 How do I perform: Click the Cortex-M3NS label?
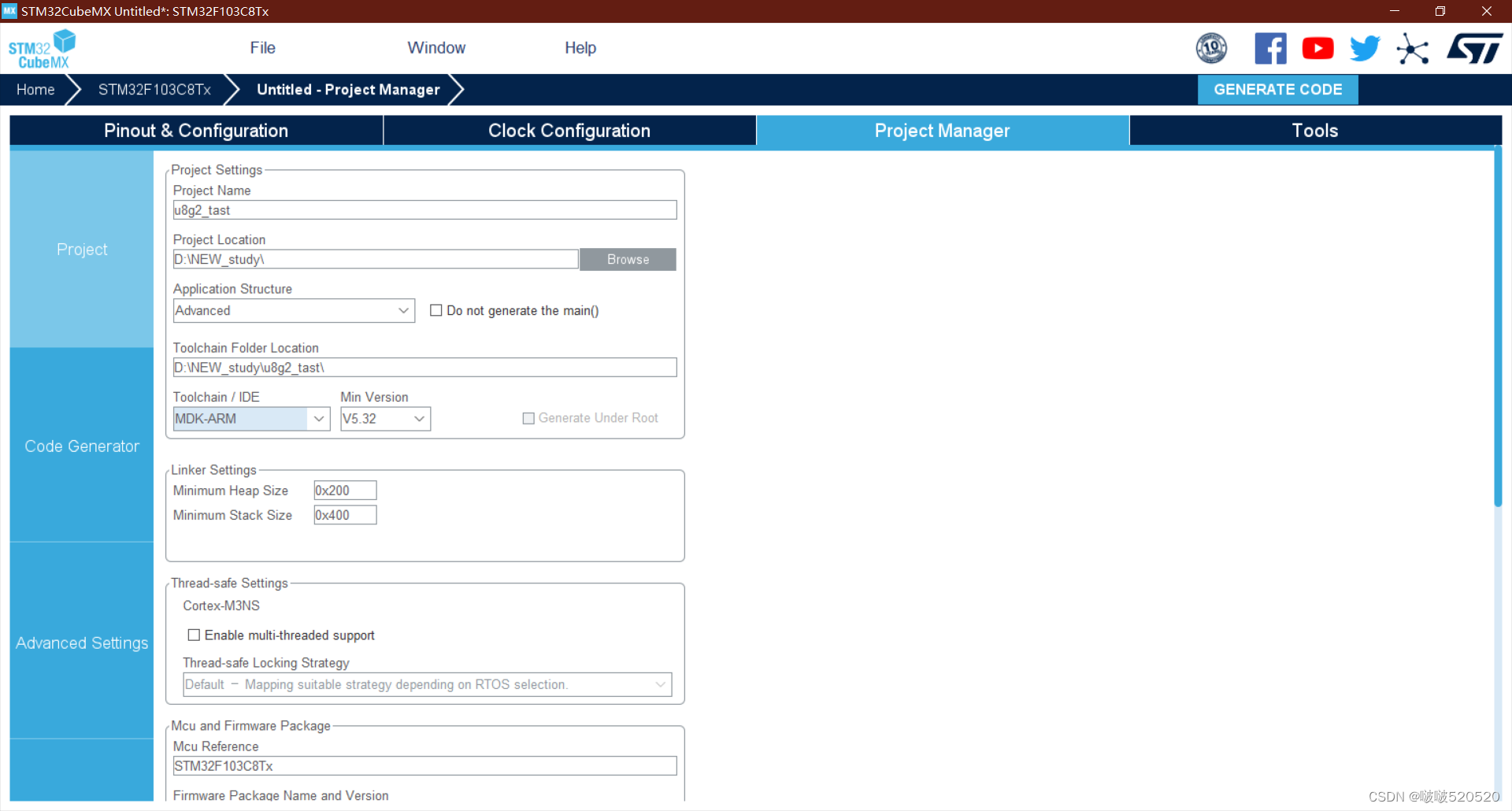point(221,605)
